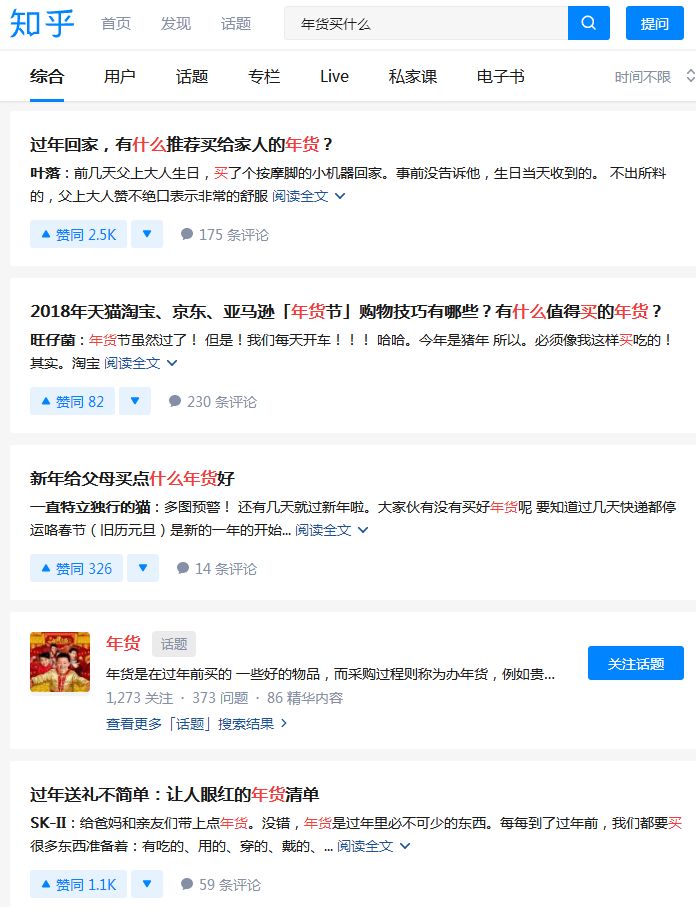Upvote the answer with 赞同 2.5K

pos(78,235)
